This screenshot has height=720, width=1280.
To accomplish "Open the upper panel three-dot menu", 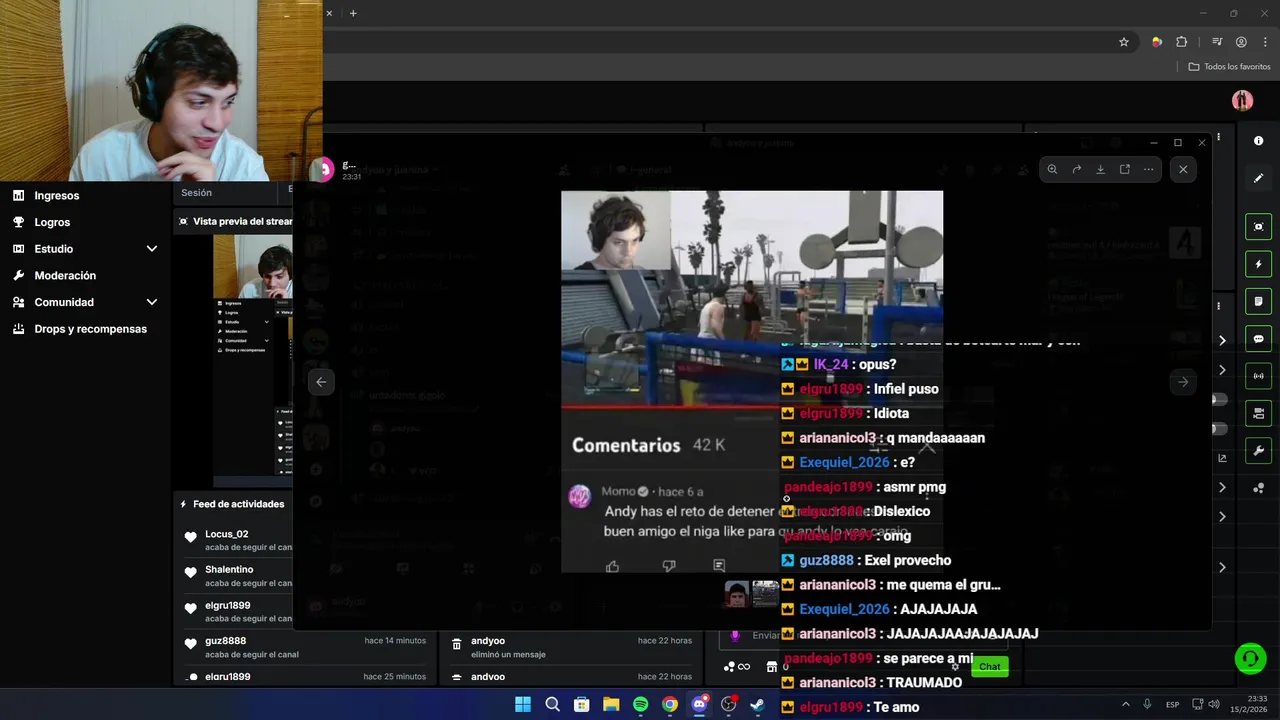I will tap(1218, 137).
